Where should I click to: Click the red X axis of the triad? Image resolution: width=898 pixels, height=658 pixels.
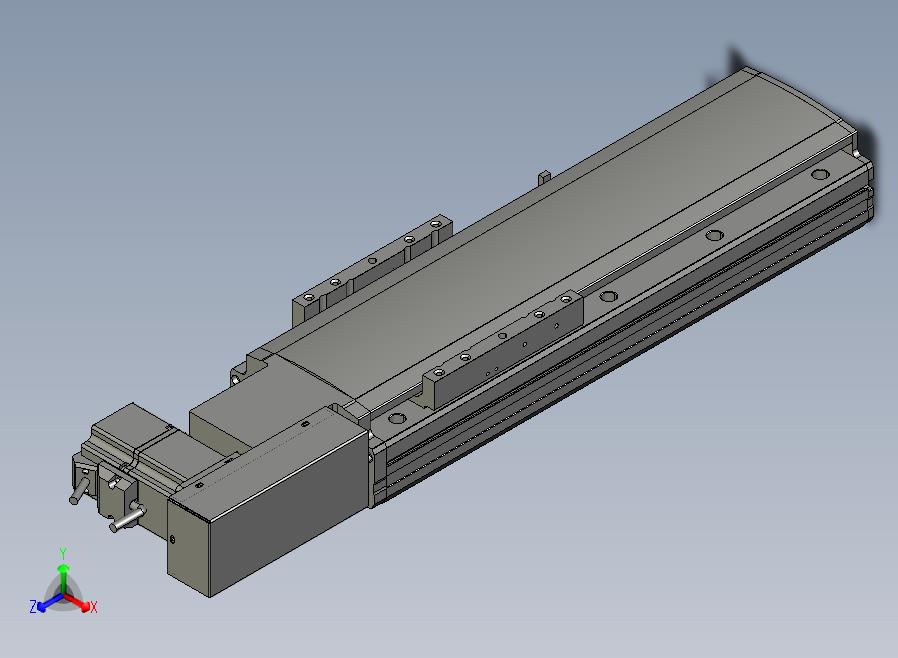tap(81, 604)
